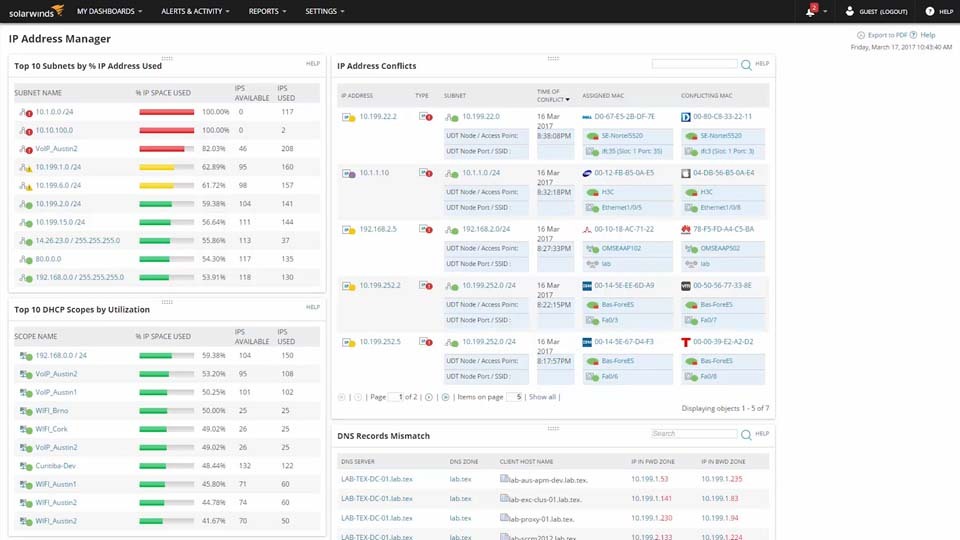This screenshot has height=540, width=960.
Task: Click the vendor icon beside MAC 78-F5-FD-A4-C5-BA
Action: (x=686, y=230)
